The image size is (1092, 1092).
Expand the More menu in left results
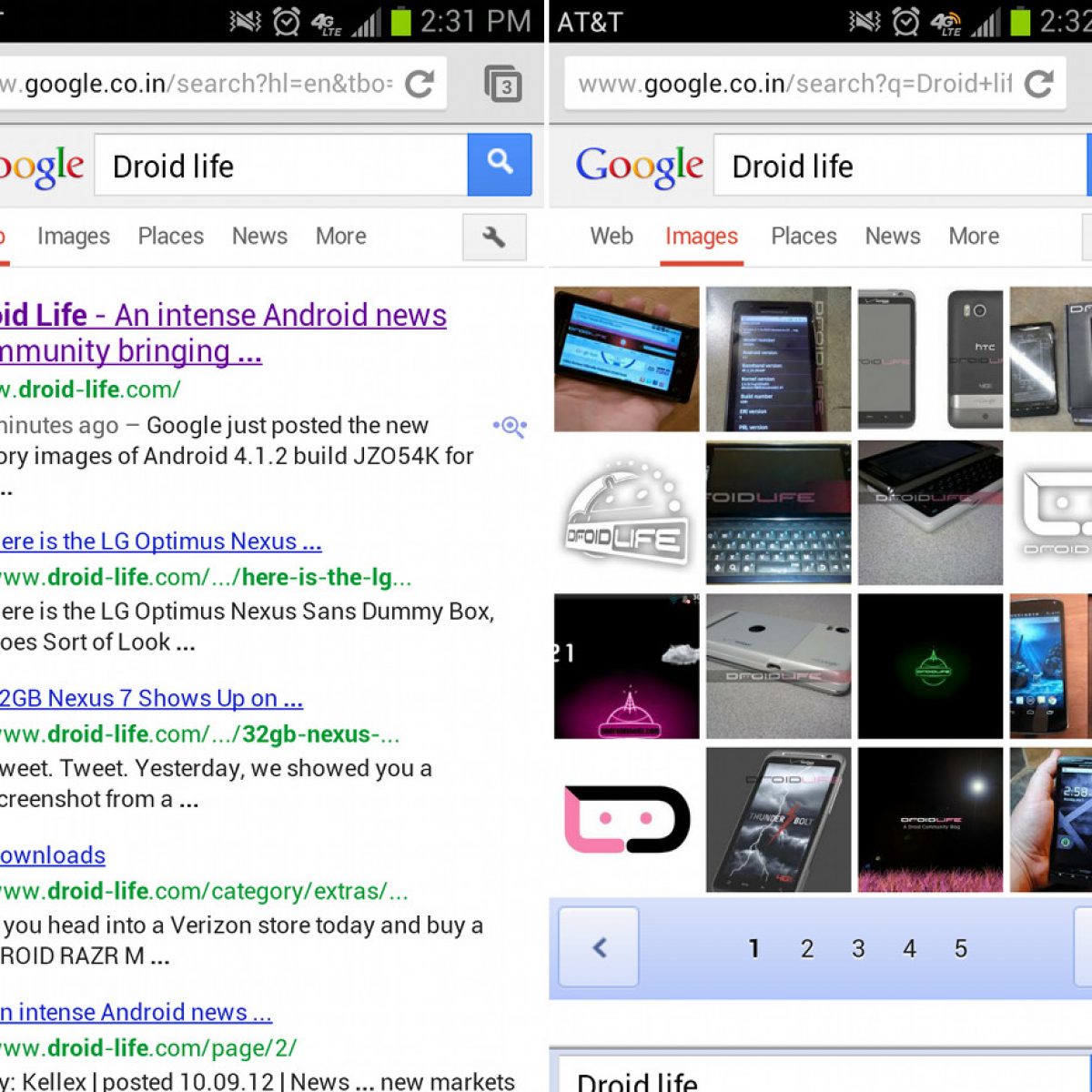pyautogui.click(x=340, y=236)
